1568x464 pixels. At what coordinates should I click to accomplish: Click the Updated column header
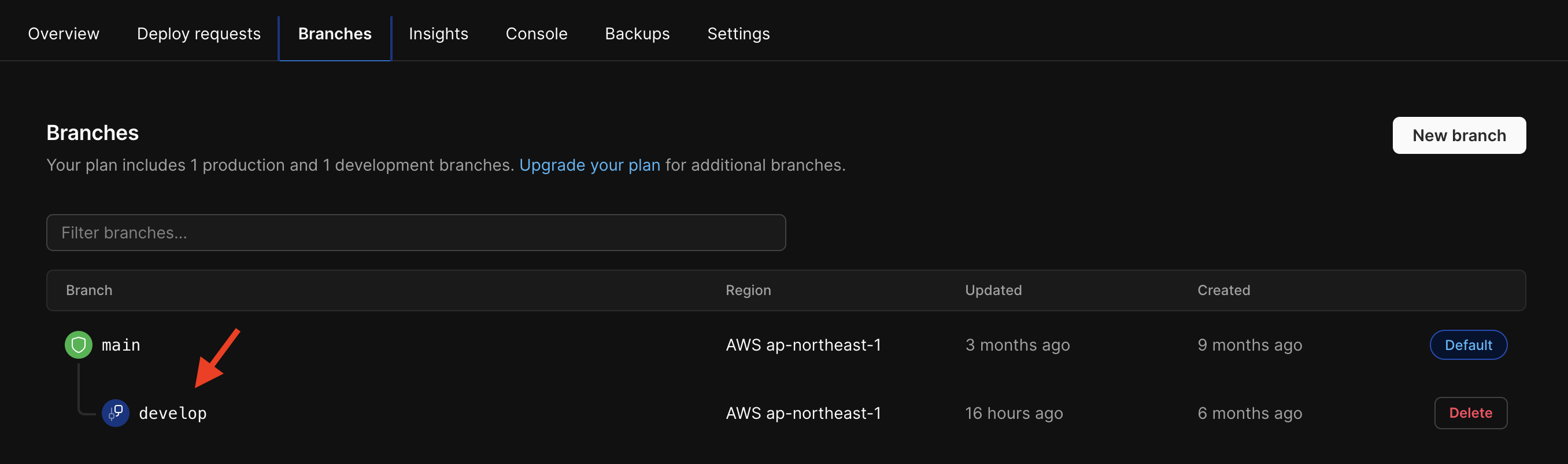993,290
